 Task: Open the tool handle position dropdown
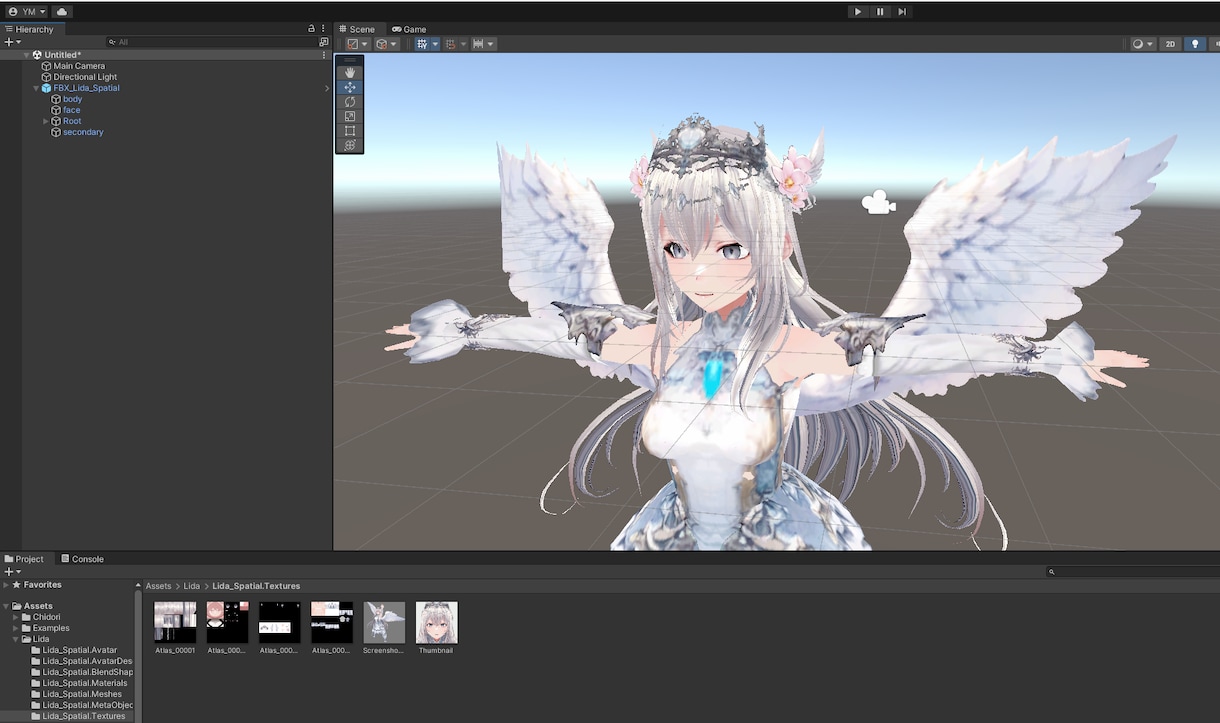(x=358, y=44)
